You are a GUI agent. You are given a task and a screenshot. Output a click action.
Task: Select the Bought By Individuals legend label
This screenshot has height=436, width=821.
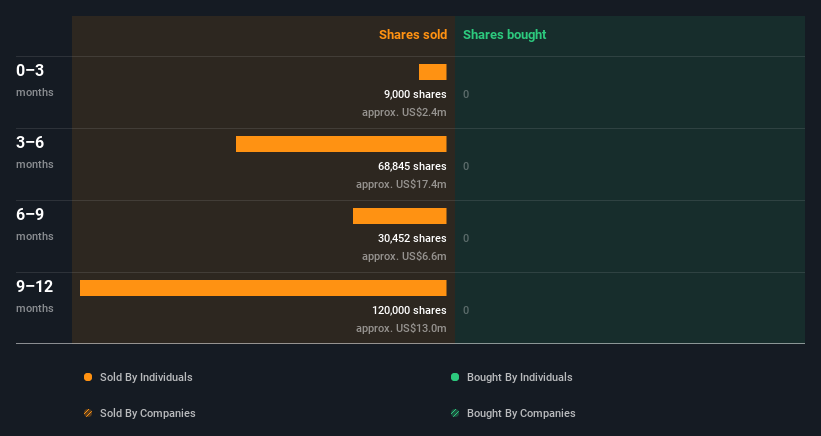(x=519, y=377)
